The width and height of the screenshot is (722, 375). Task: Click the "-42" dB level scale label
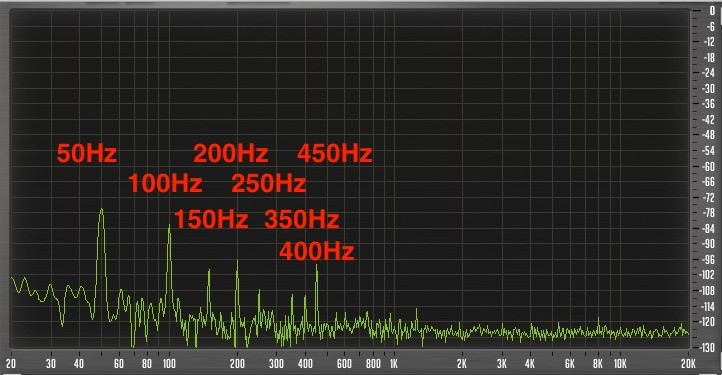pos(708,120)
